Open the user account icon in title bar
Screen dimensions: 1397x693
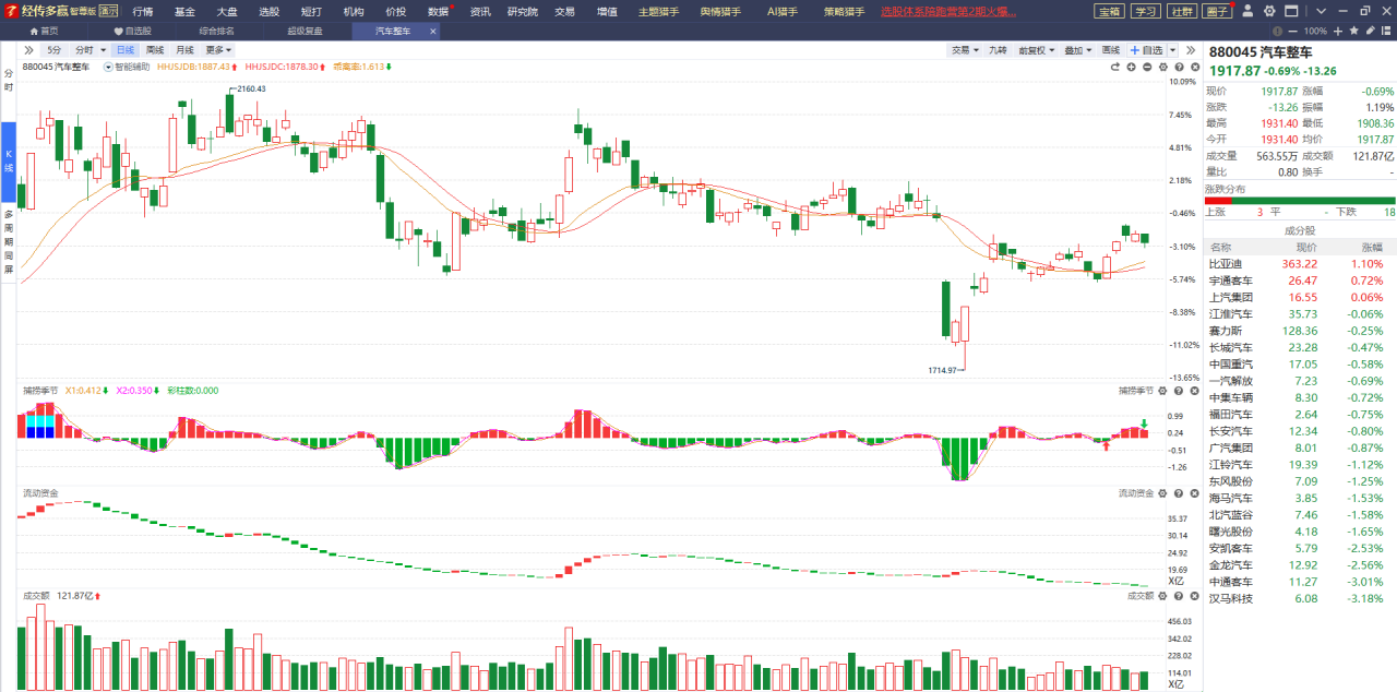[1248, 11]
